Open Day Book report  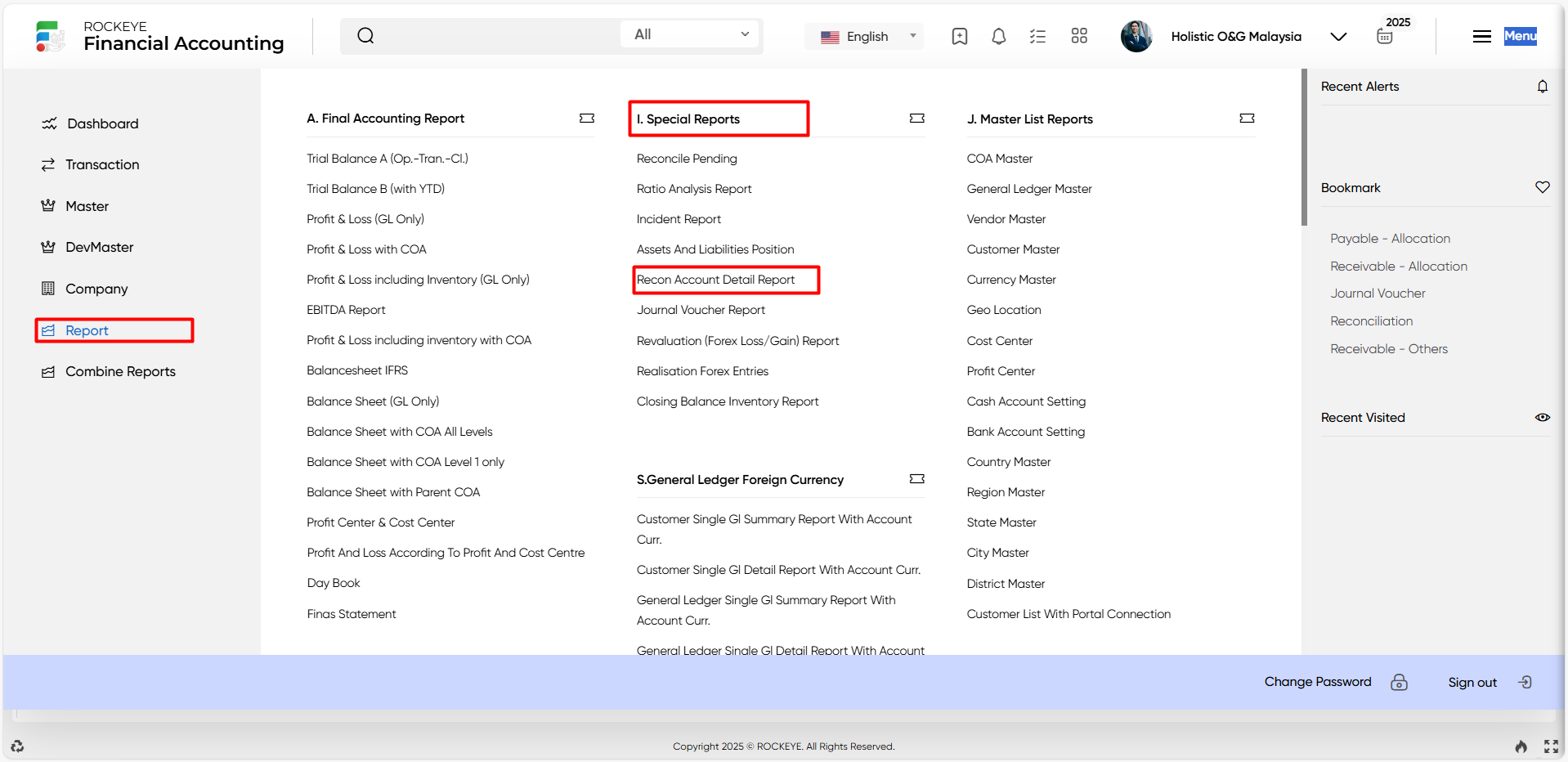(x=334, y=583)
